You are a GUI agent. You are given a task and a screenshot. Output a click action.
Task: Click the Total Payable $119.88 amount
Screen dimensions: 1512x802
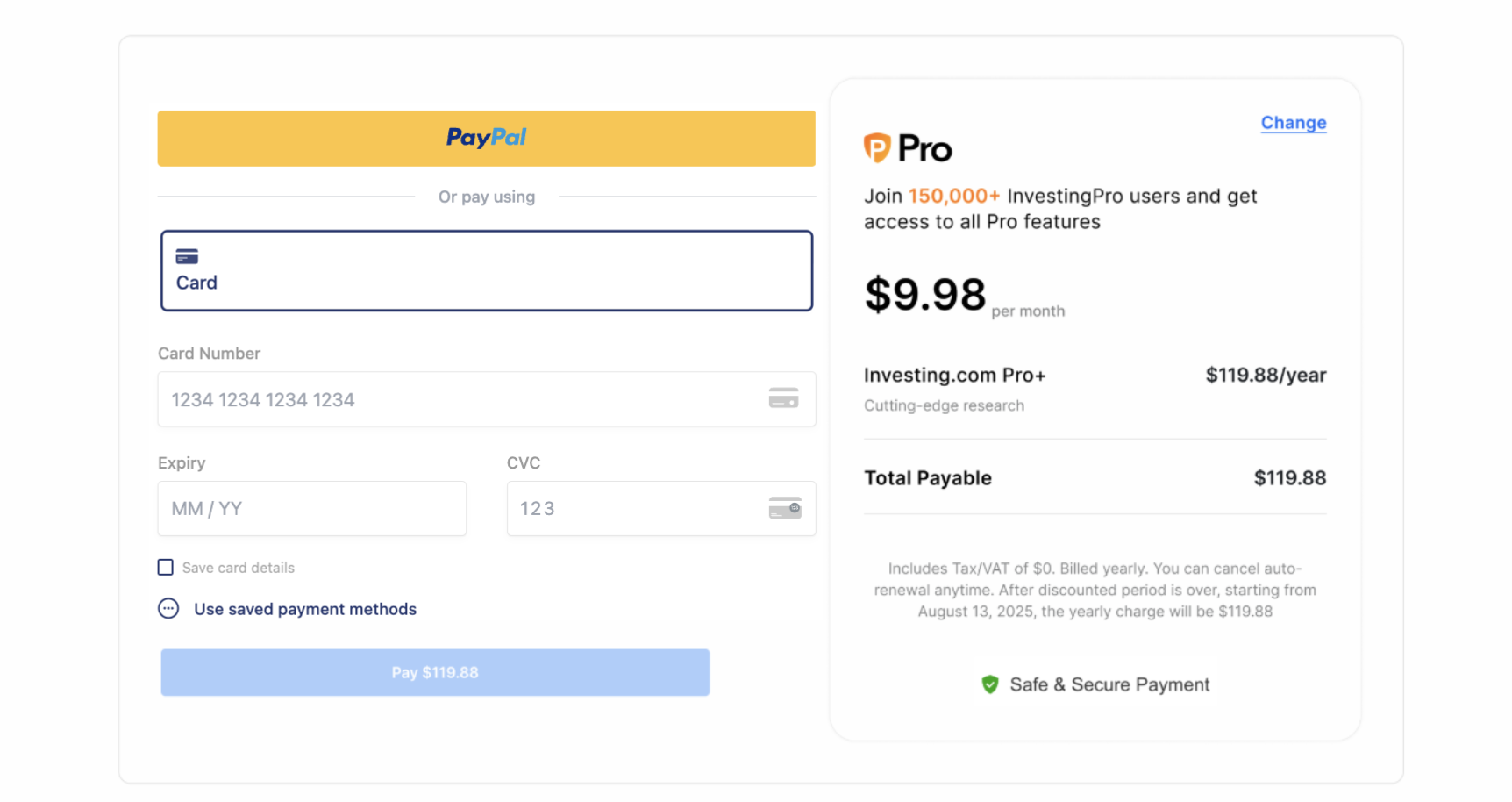tap(1289, 478)
